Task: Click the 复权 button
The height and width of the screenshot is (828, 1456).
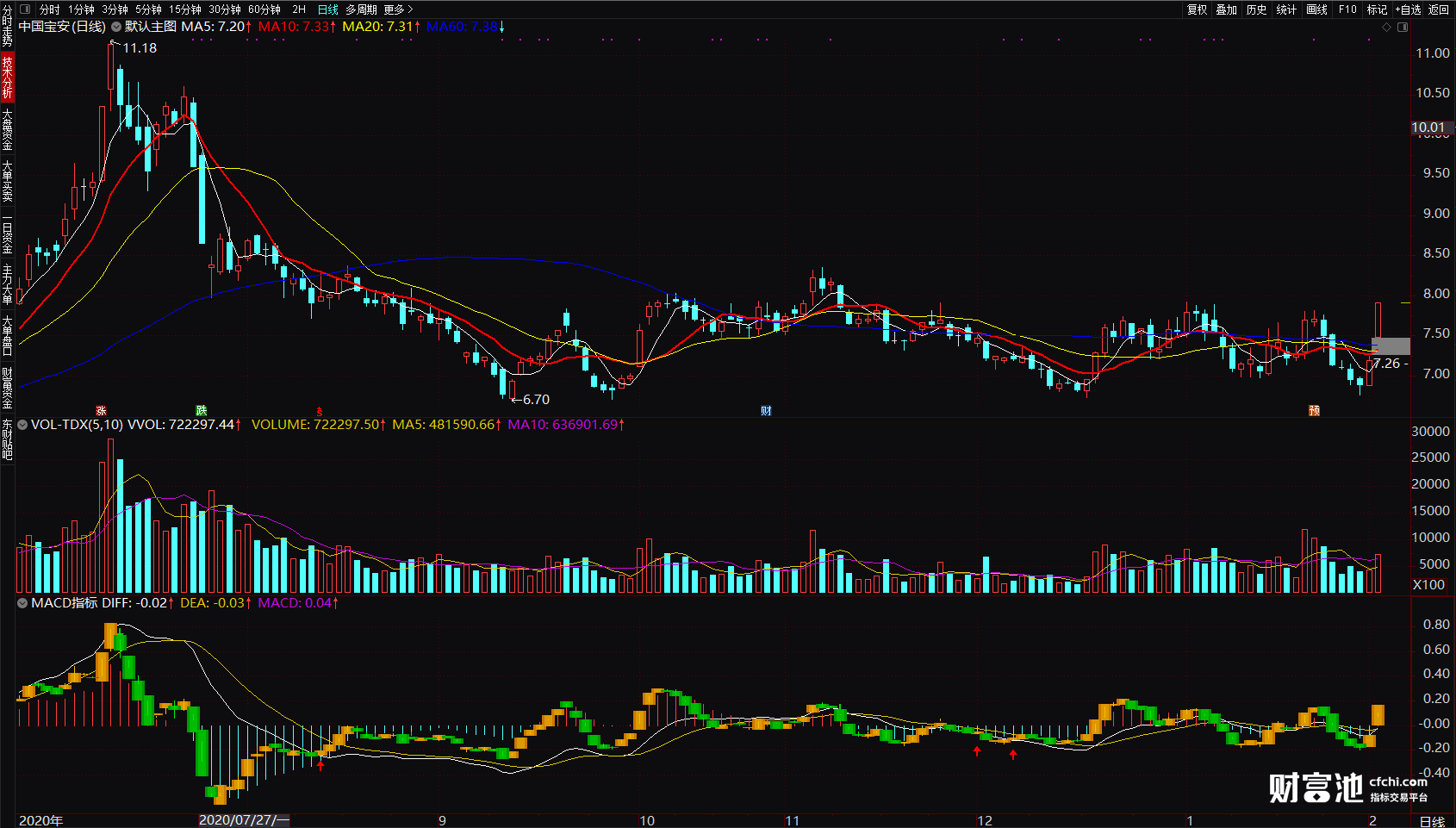Action: point(1198,9)
